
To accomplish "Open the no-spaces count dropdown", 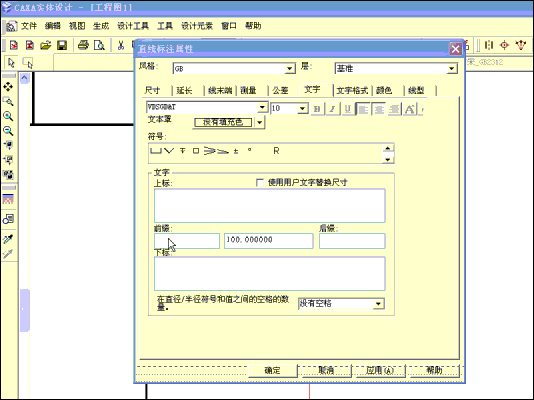I will pyautogui.click(x=378, y=304).
